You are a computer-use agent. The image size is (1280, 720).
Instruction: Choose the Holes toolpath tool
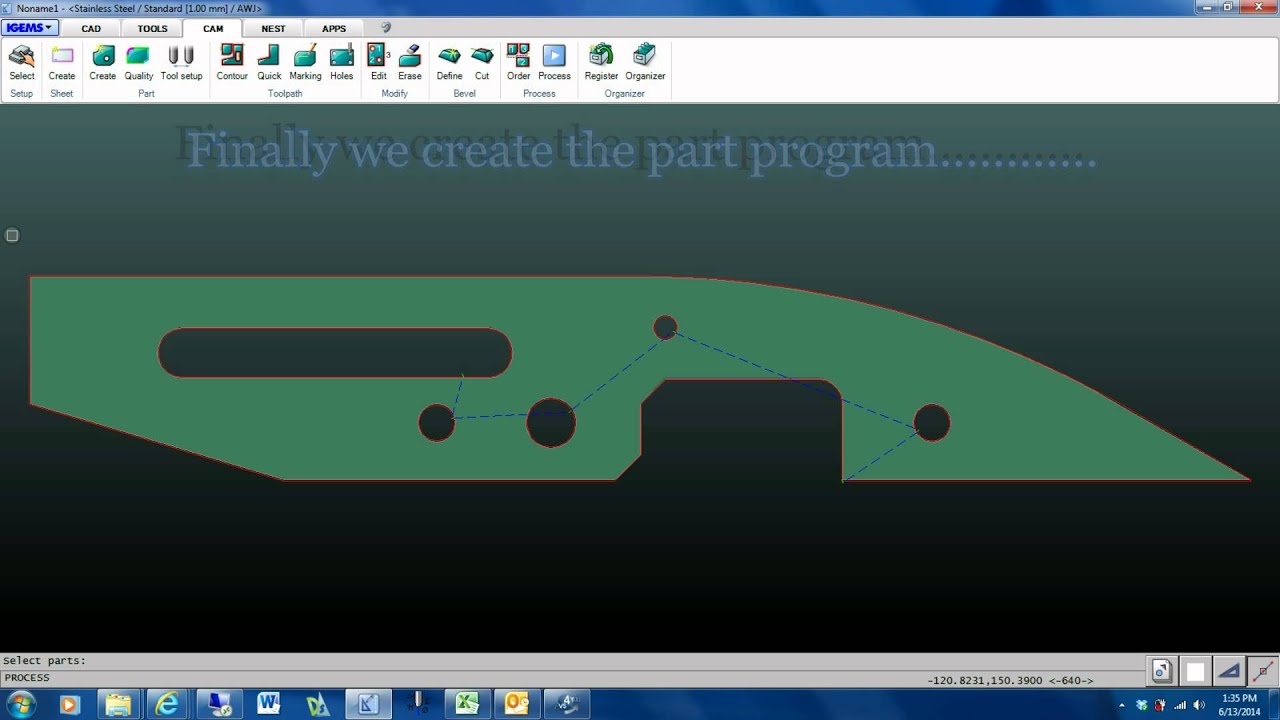[342, 62]
